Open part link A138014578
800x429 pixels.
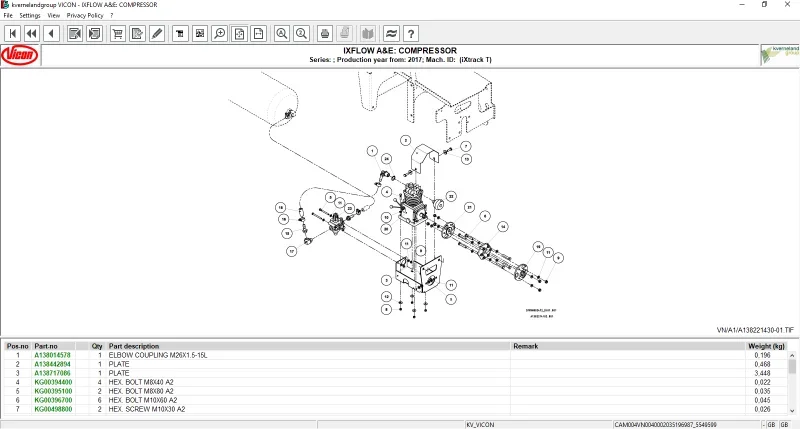click(x=53, y=355)
